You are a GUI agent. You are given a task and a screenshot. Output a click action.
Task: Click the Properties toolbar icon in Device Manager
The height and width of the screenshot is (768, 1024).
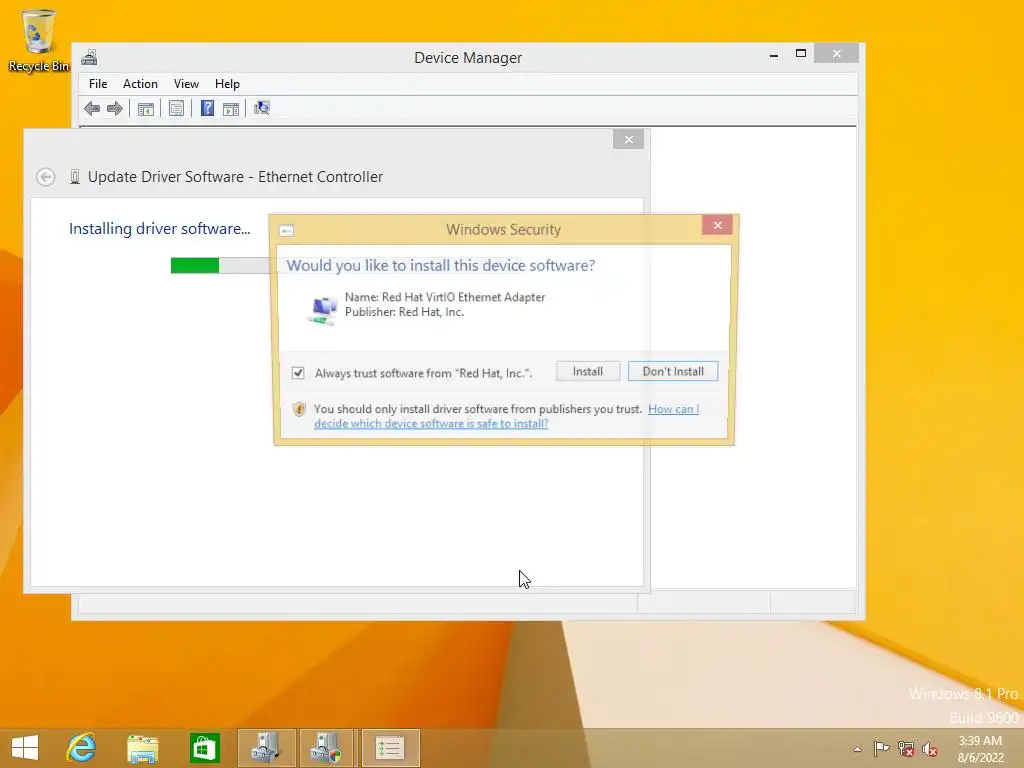click(176, 108)
